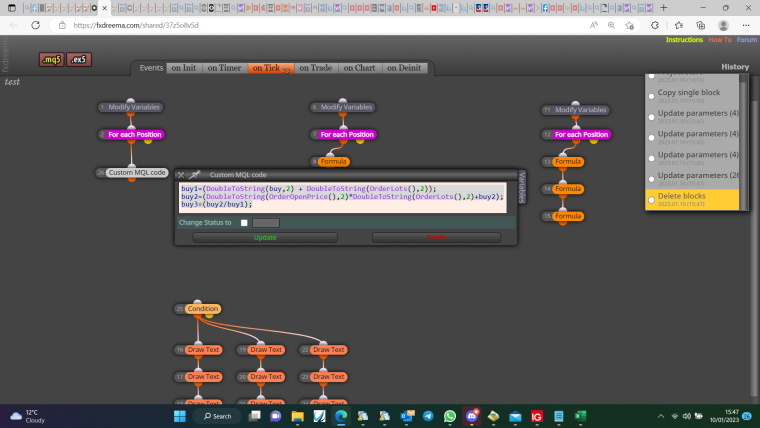This screenshot has height=428, width=760.
Task: Visit the Forum link
Action: (747, 40)
